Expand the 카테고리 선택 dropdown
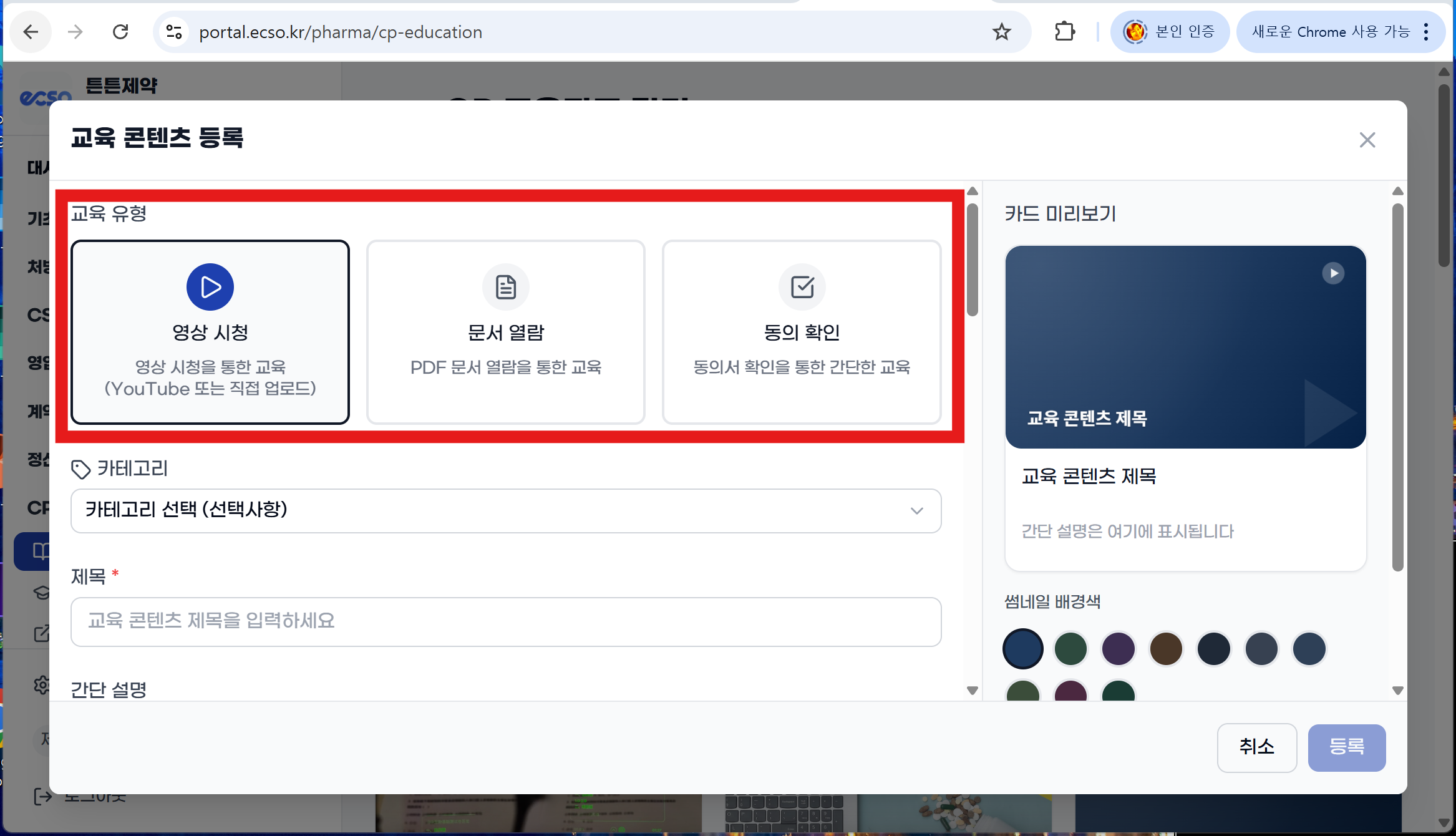Image resolution: width=1456 pixels, height=836 pixels. pos(505,510)
